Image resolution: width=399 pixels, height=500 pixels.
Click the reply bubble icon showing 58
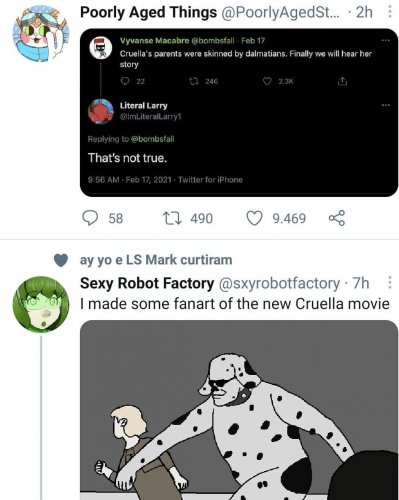[x=90, y=218]
